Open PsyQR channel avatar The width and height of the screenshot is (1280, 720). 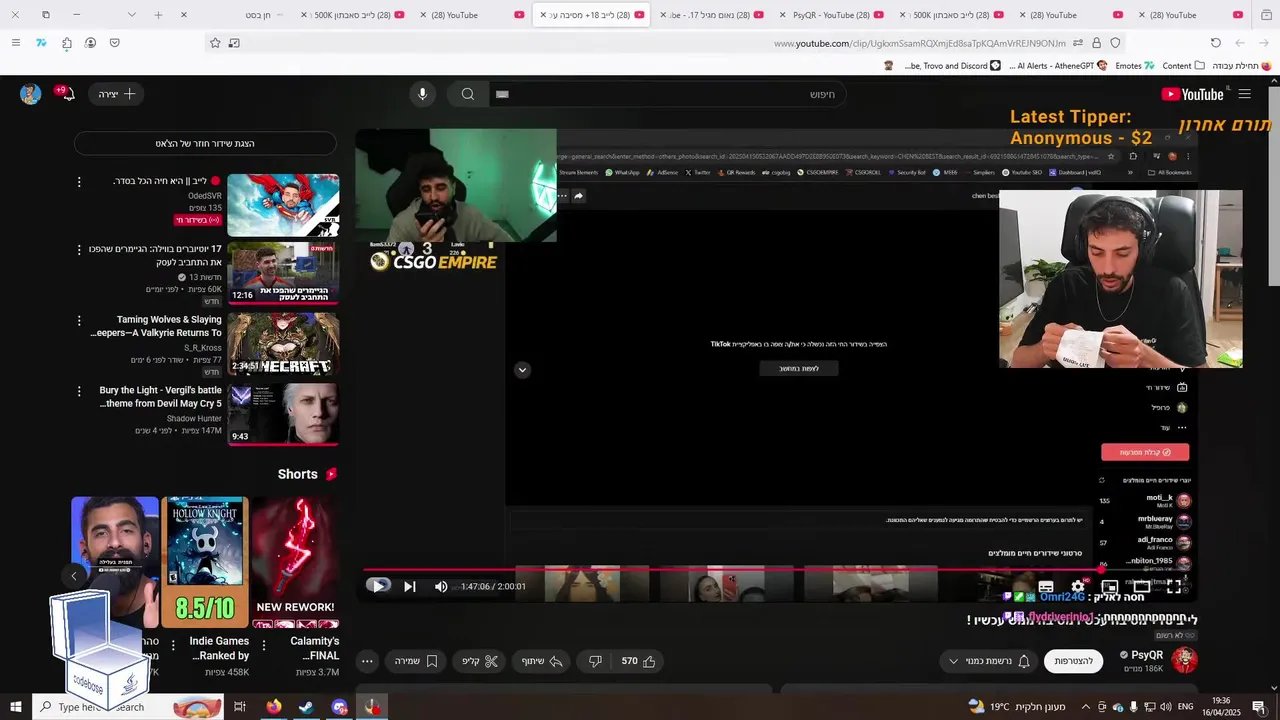click(1185, 660)
